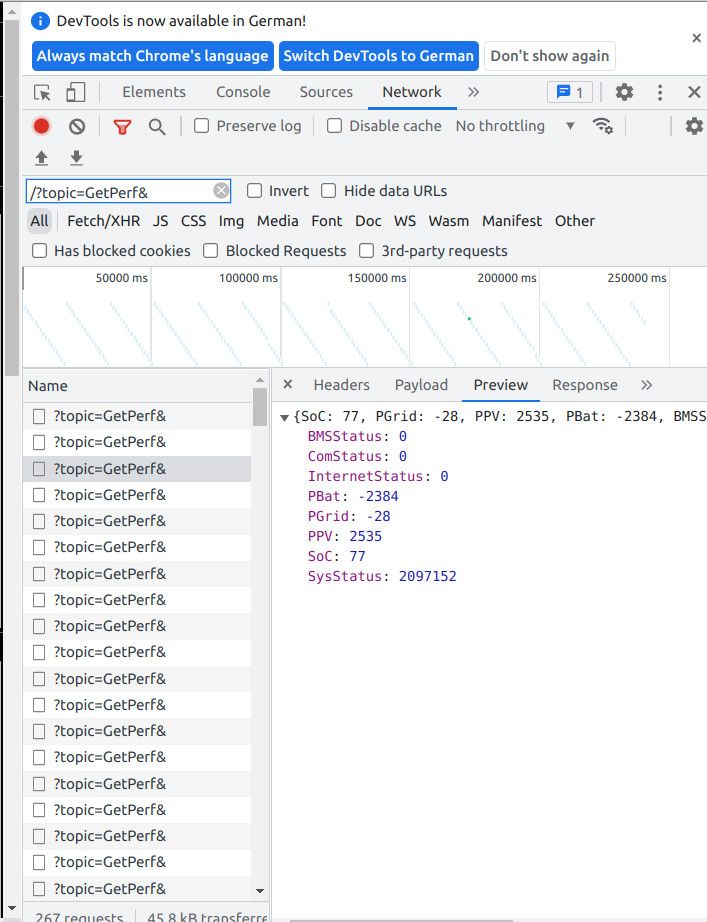The width and height of the screenshot is (707, 922).
Task: Open the Headers tab of request
Action: coord(342,385)
